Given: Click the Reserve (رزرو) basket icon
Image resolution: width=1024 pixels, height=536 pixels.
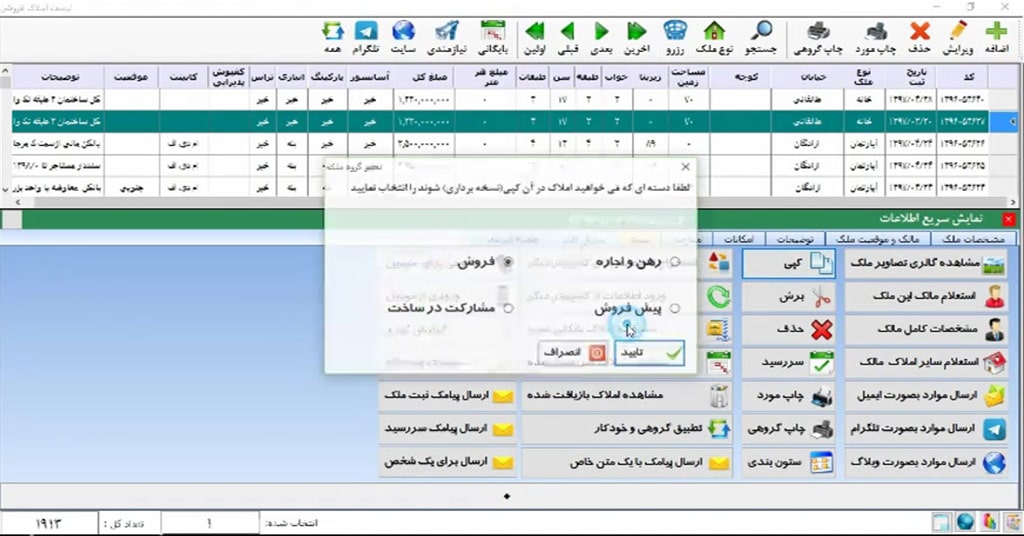Looking at the screenshot, I should (675, 37).
